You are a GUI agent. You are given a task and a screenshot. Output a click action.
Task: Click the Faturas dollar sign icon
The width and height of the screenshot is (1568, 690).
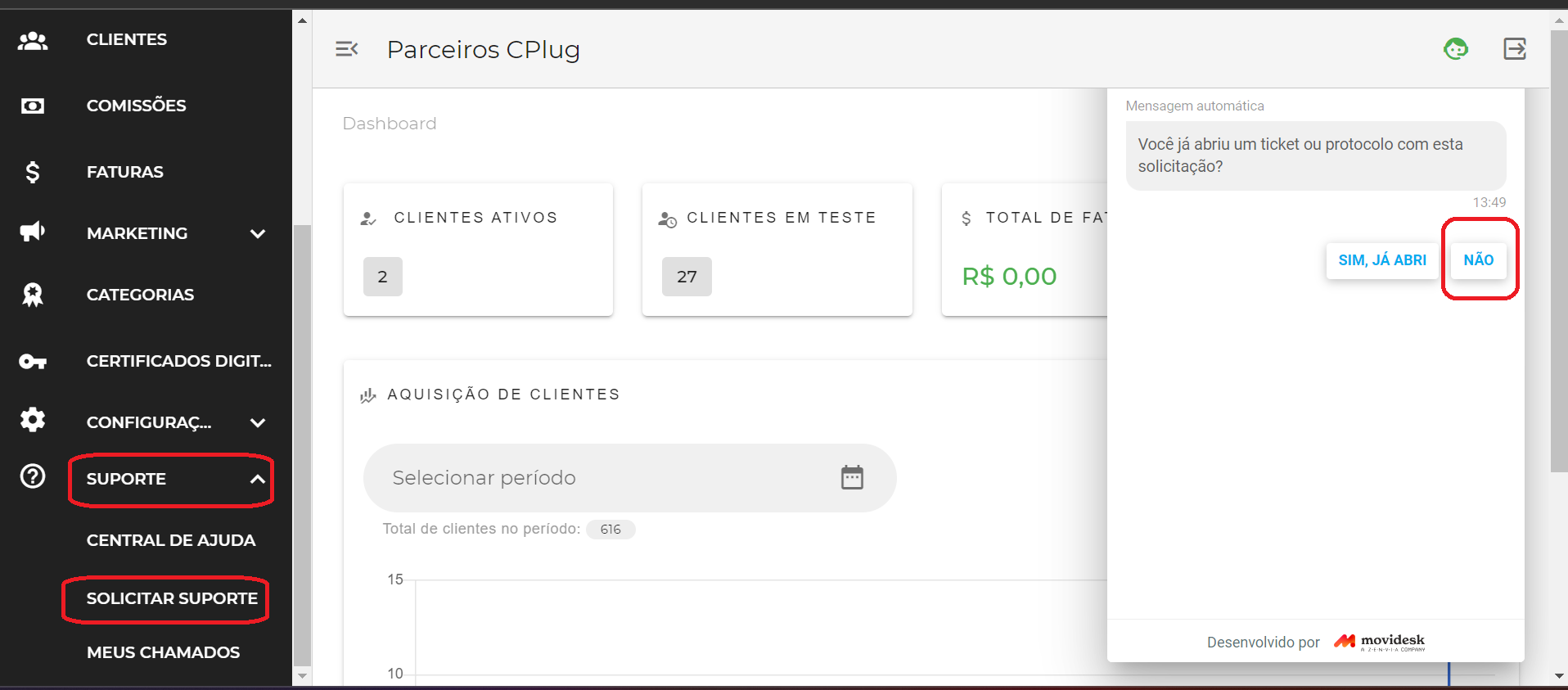pos(33,172)
